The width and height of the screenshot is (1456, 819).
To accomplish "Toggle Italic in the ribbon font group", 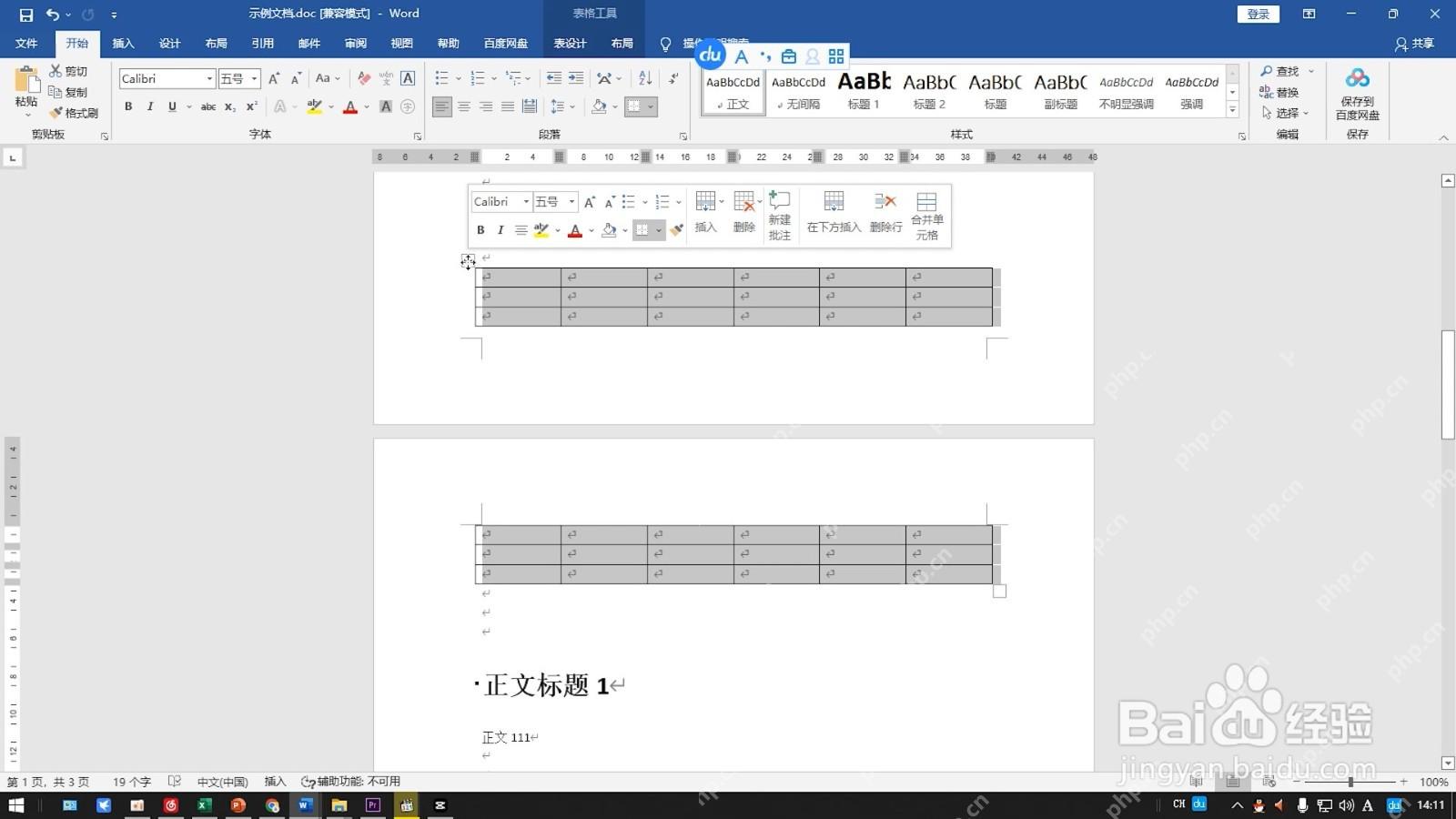I will click(x=150, y=106).
